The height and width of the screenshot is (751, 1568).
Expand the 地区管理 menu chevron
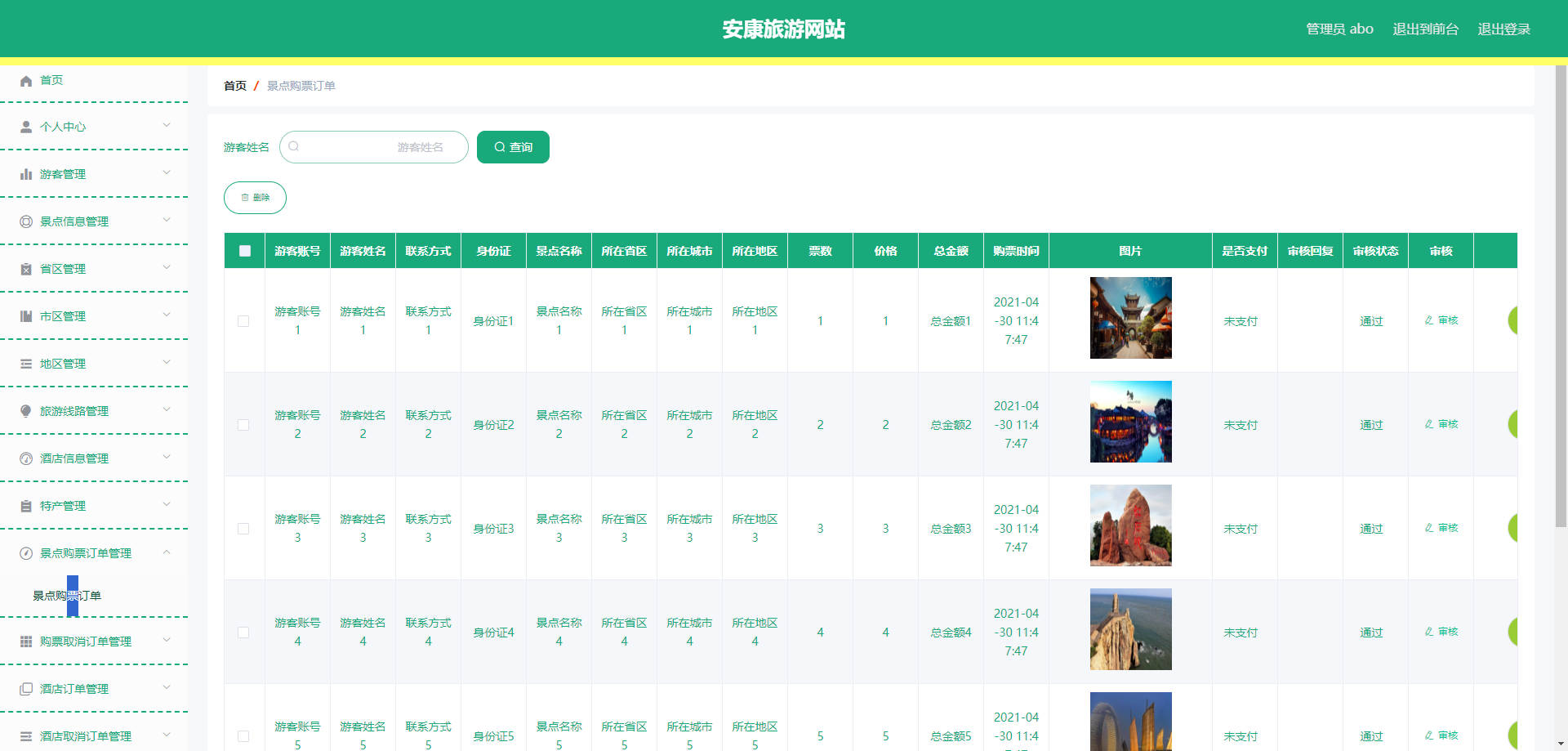167,362
